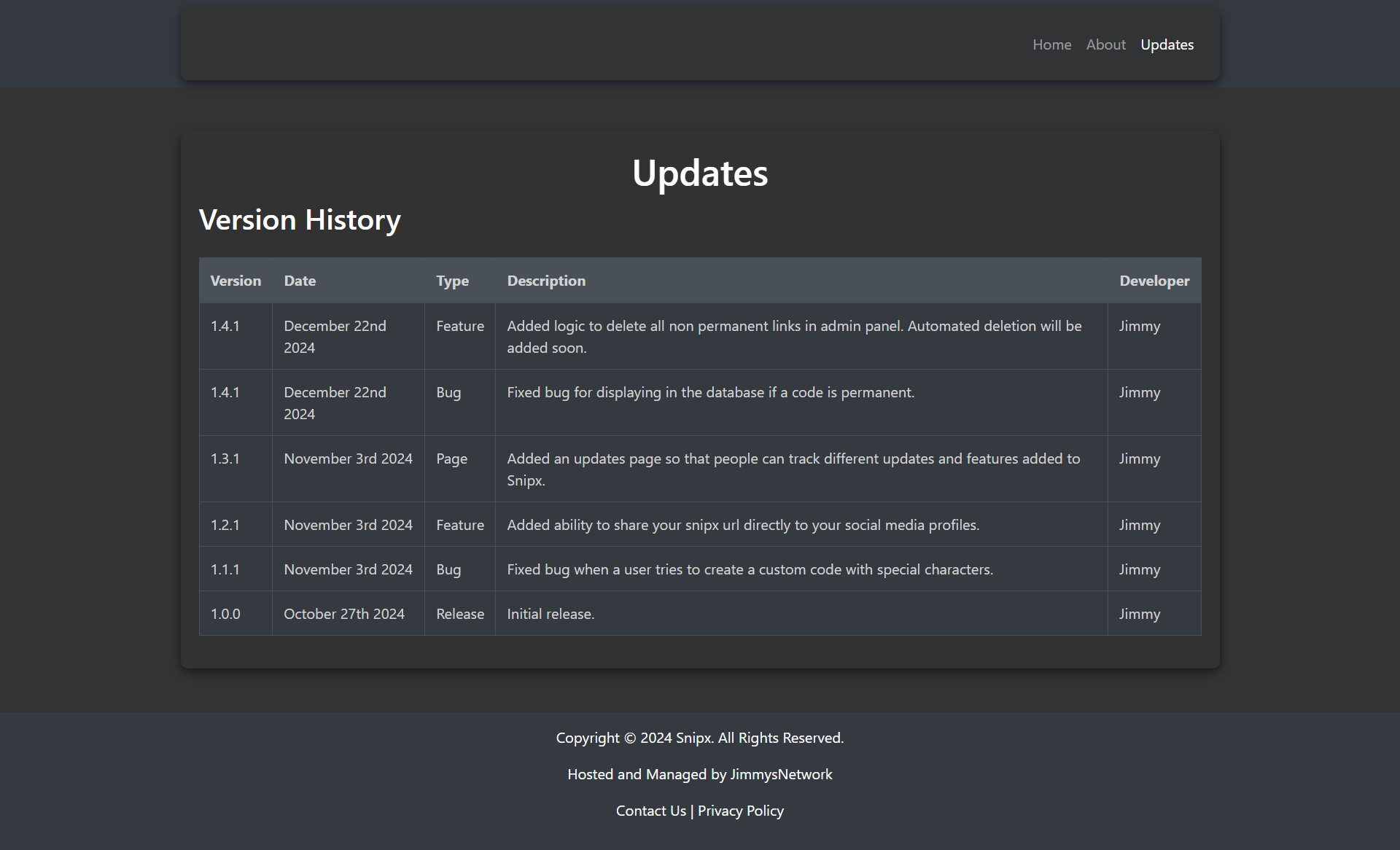This screenshot has width=1400, height=850.
Task: Click the Date column header
Action: click(300, 280)
